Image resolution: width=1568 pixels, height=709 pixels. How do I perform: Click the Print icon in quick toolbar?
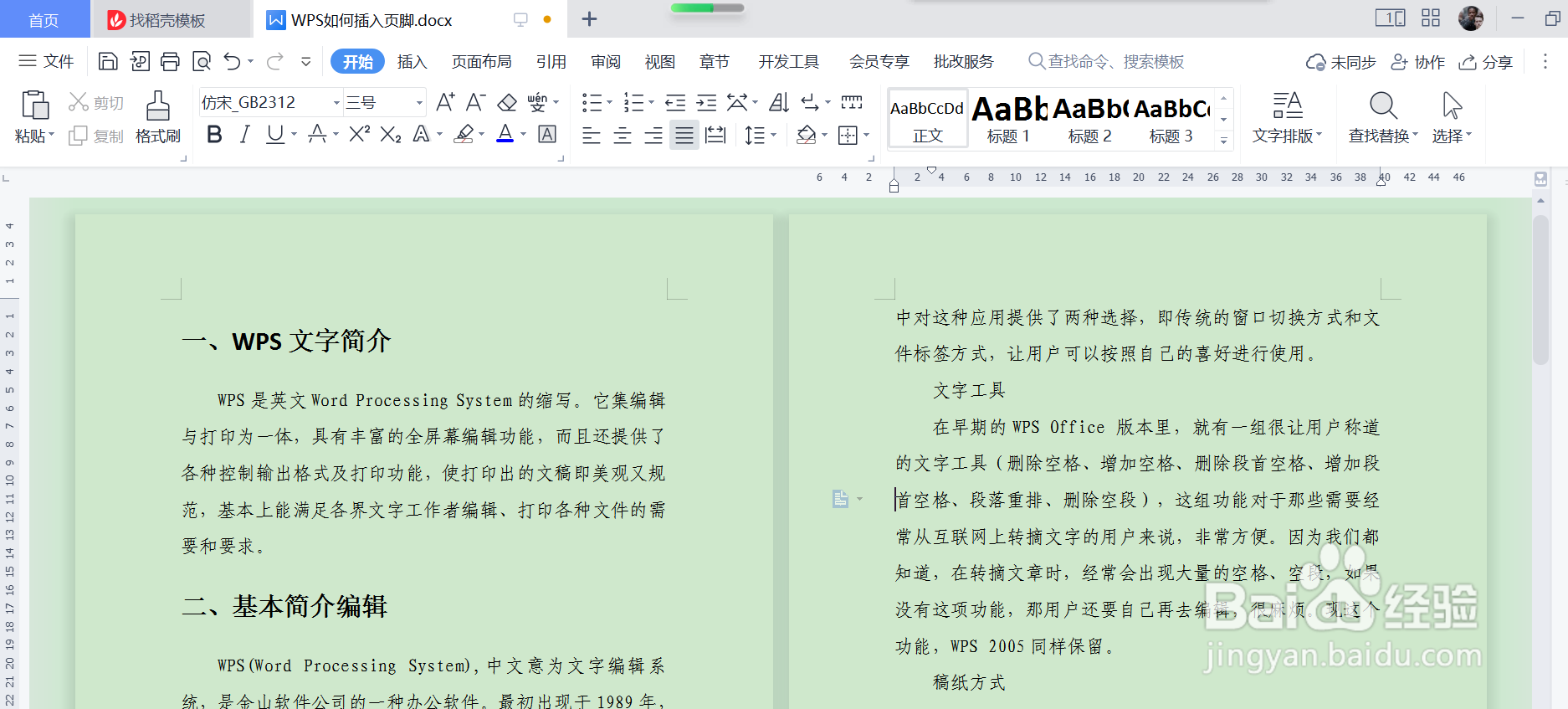(x=170, y=61)
